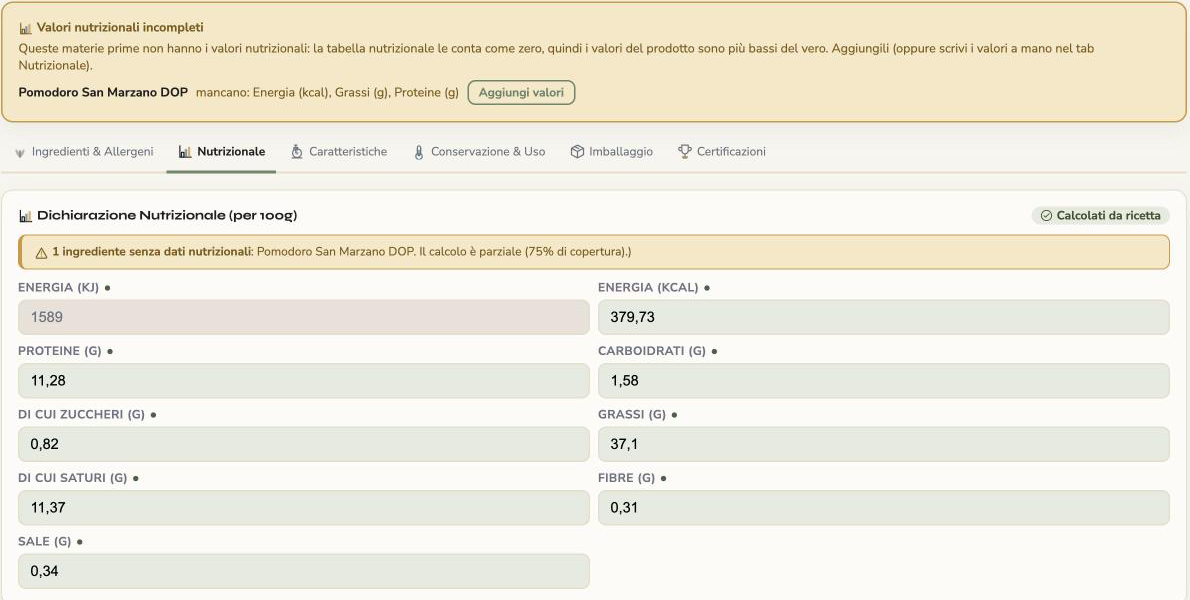Switch to the Caratteristiche tab
This screenshot has height=600, width=1190.
tap(338, 152)
